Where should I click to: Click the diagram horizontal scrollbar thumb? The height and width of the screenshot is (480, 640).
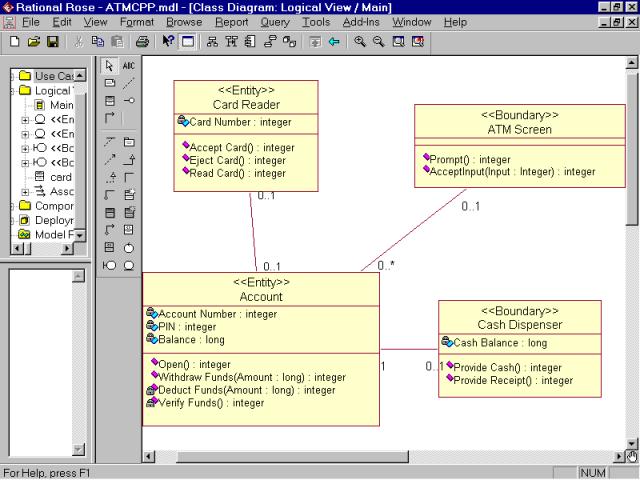point(292,456)
